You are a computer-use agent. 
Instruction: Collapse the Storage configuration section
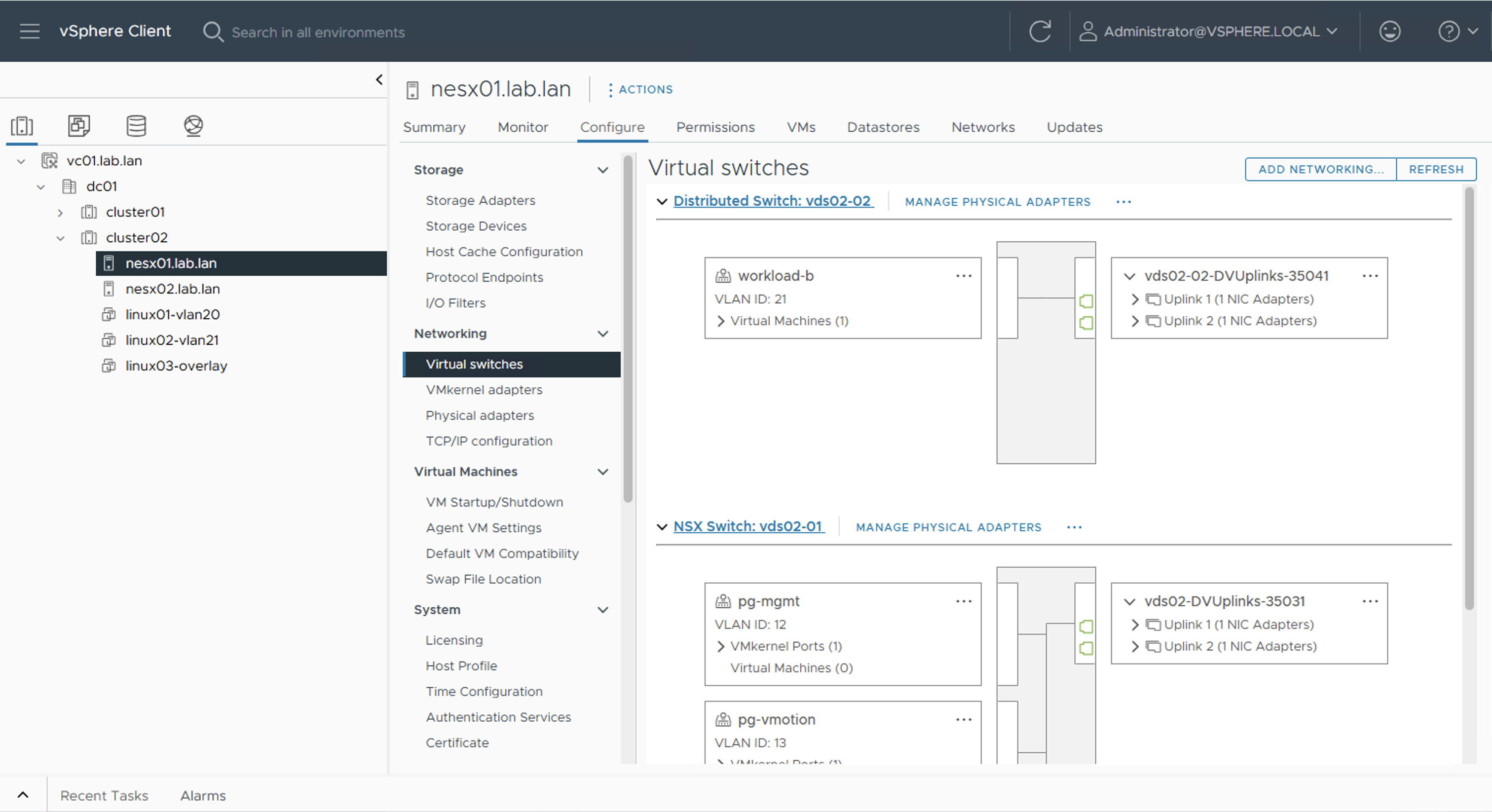click(602, 170)
